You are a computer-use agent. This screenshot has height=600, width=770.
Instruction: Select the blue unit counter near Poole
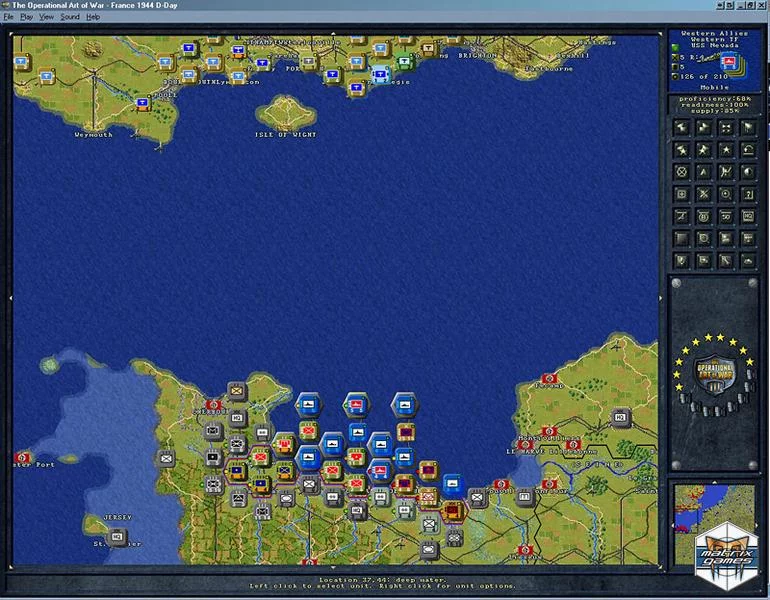142,103
